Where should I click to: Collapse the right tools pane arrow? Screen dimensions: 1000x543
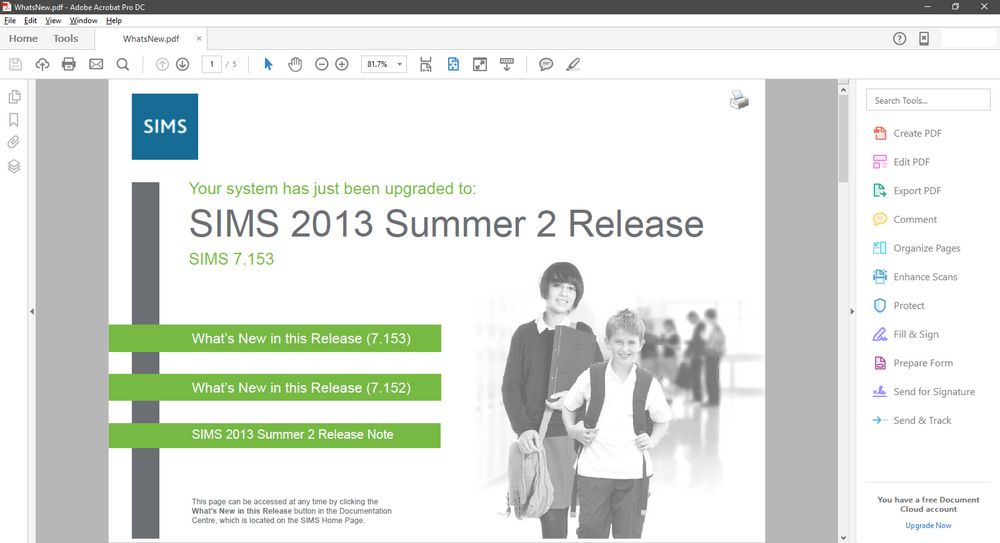click(852, 311)
